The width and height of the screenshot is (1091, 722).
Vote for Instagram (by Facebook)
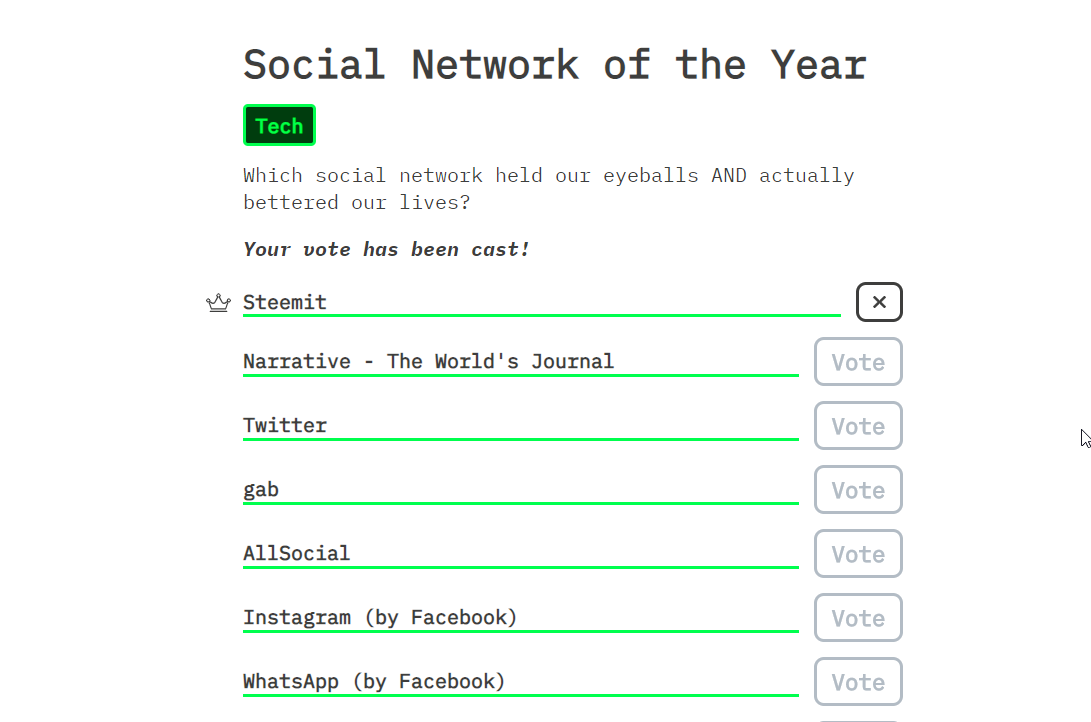pos(858,618)
